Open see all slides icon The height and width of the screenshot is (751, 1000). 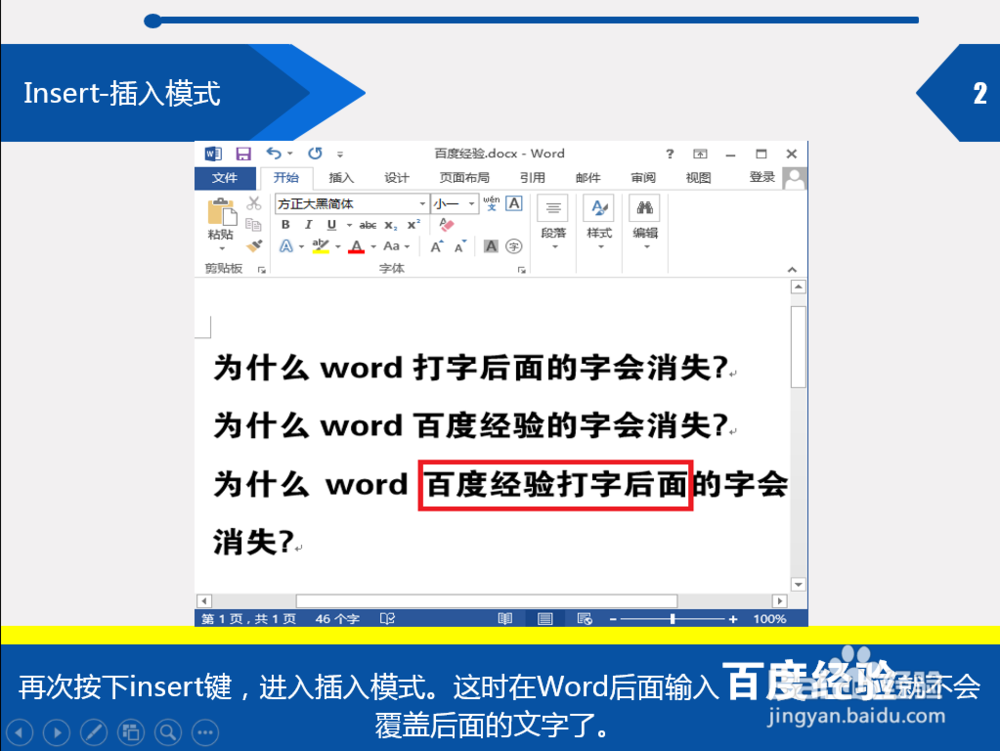tap(131, 732)
